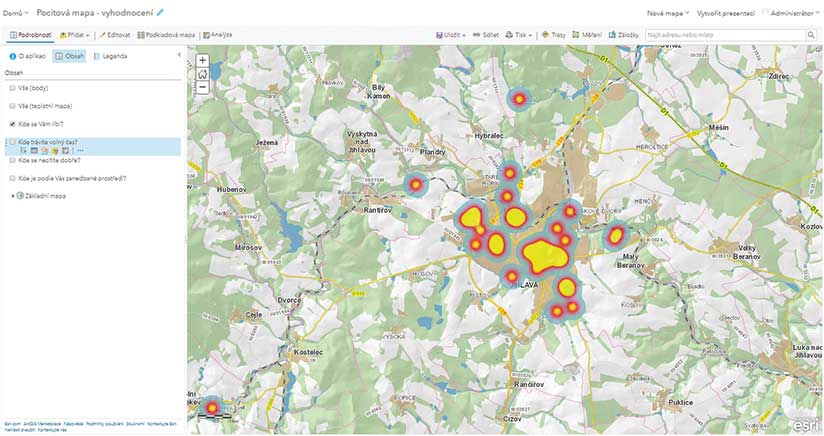The width and height of the screenshot is (824, 436).
Task: Open ArcGIS Marketplace footer link
Action: click(x=42, y=423)
